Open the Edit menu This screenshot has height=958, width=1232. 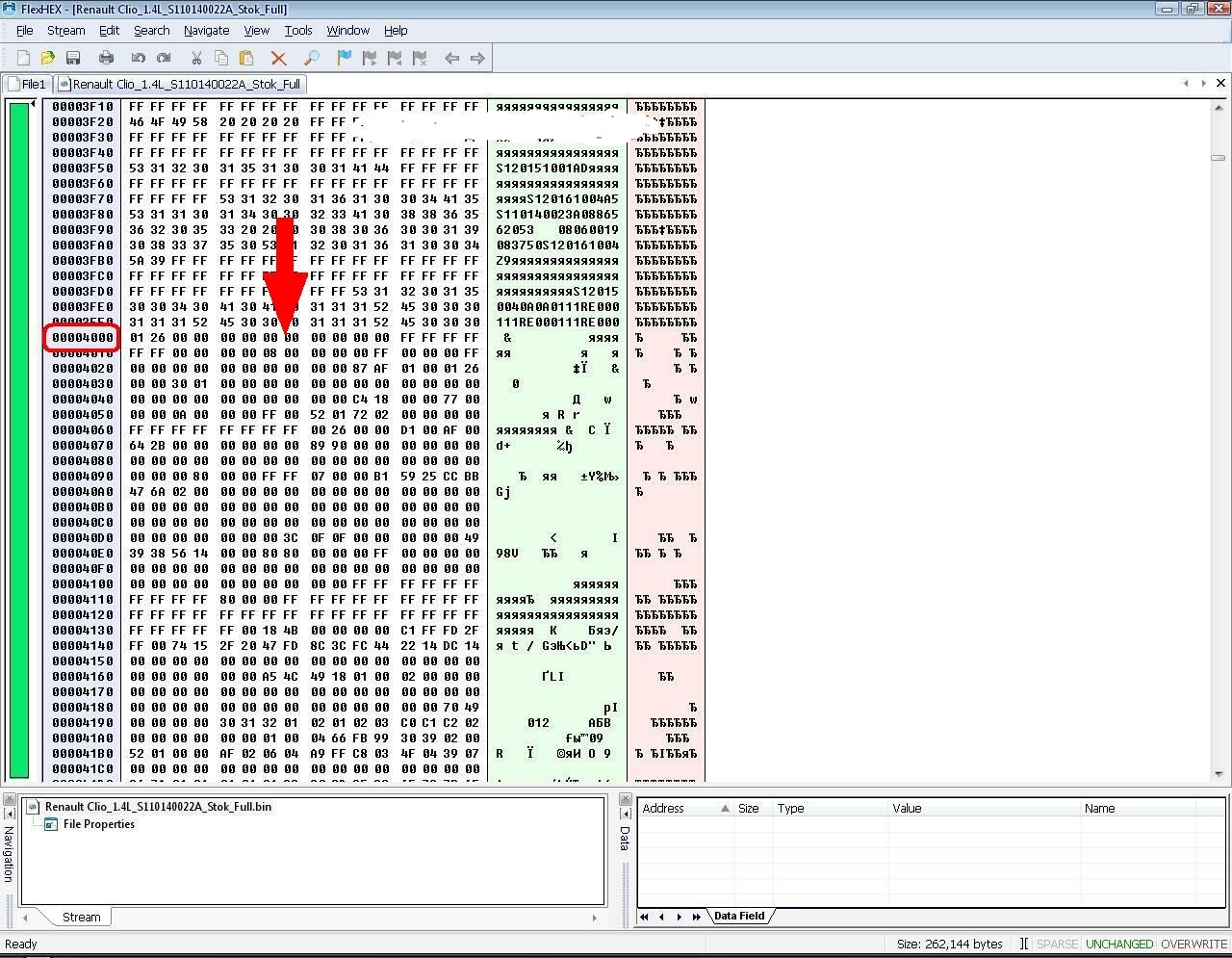point(109,31)
